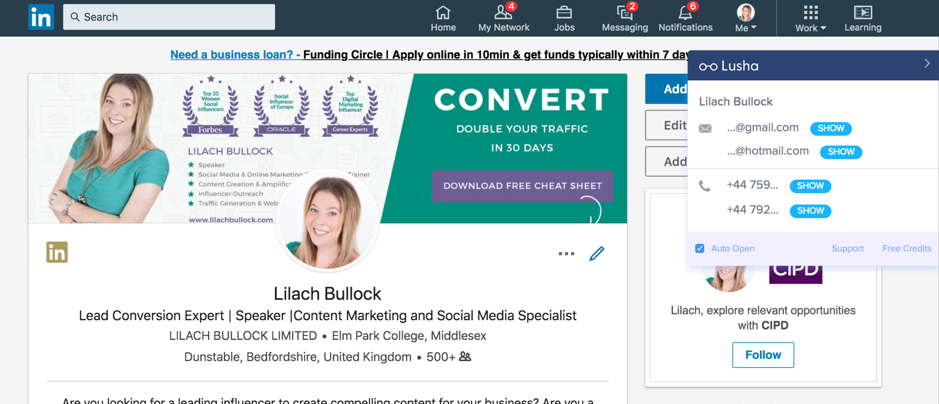
Task: Reveal the +44 792 phone number
Action: point(810,211)
